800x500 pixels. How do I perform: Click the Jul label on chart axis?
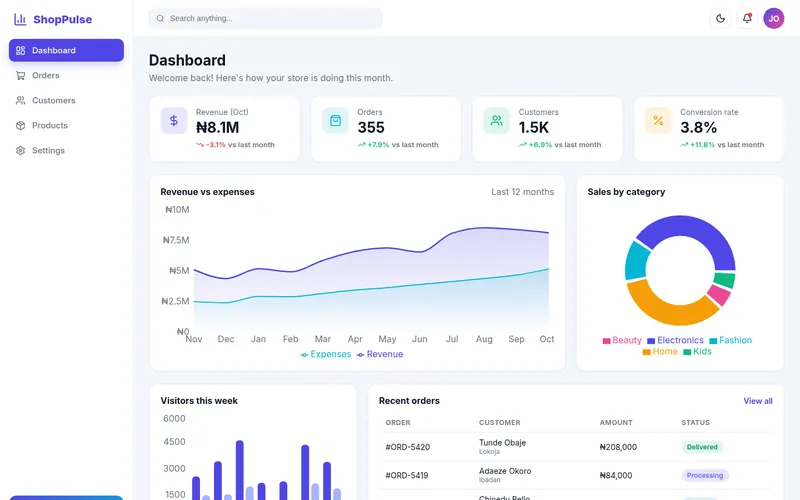(452, 339)
